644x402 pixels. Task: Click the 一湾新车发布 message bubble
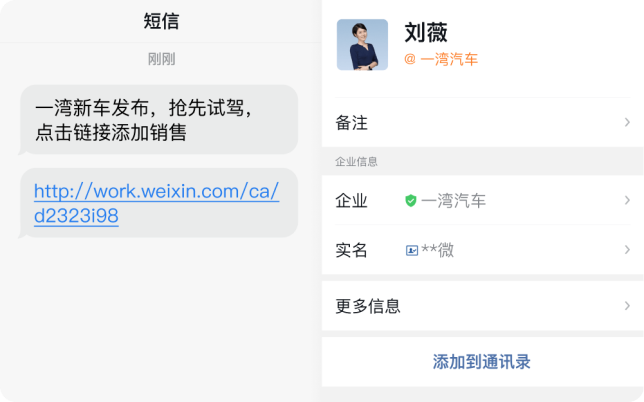pos(159,119)
